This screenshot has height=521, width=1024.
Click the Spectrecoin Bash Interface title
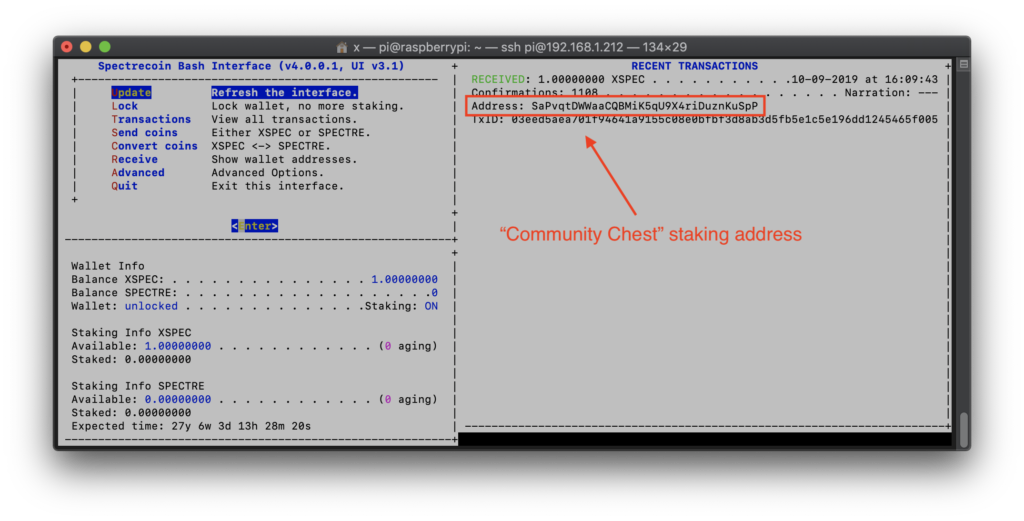click(251, 66)
